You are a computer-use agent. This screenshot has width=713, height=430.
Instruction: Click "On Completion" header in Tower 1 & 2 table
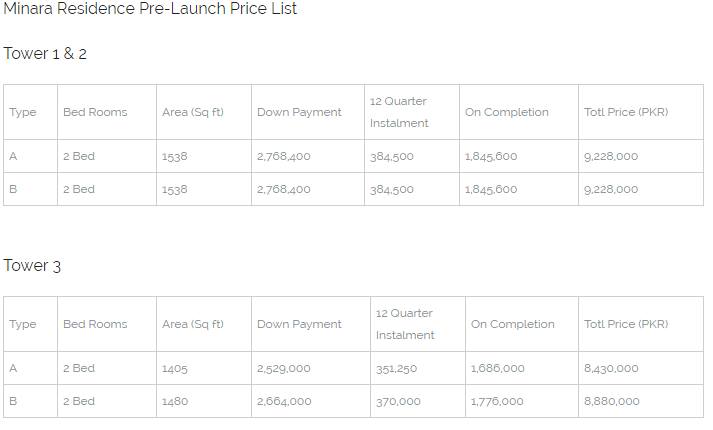pyautogui.click(x=507, y=113)
